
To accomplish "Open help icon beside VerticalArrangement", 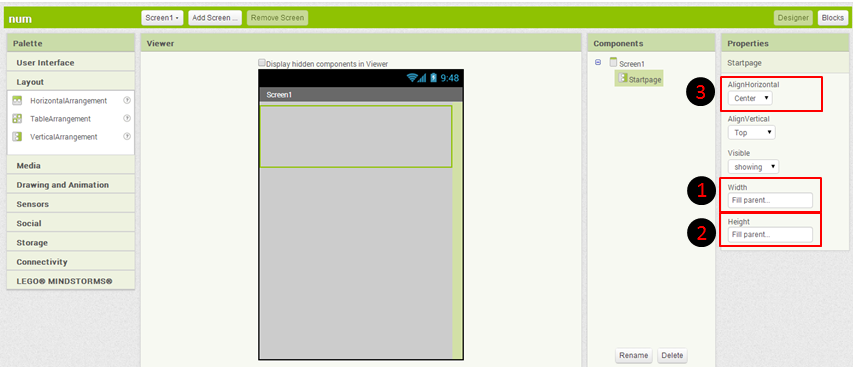I will pyautogui.click(x=127, y=136).
